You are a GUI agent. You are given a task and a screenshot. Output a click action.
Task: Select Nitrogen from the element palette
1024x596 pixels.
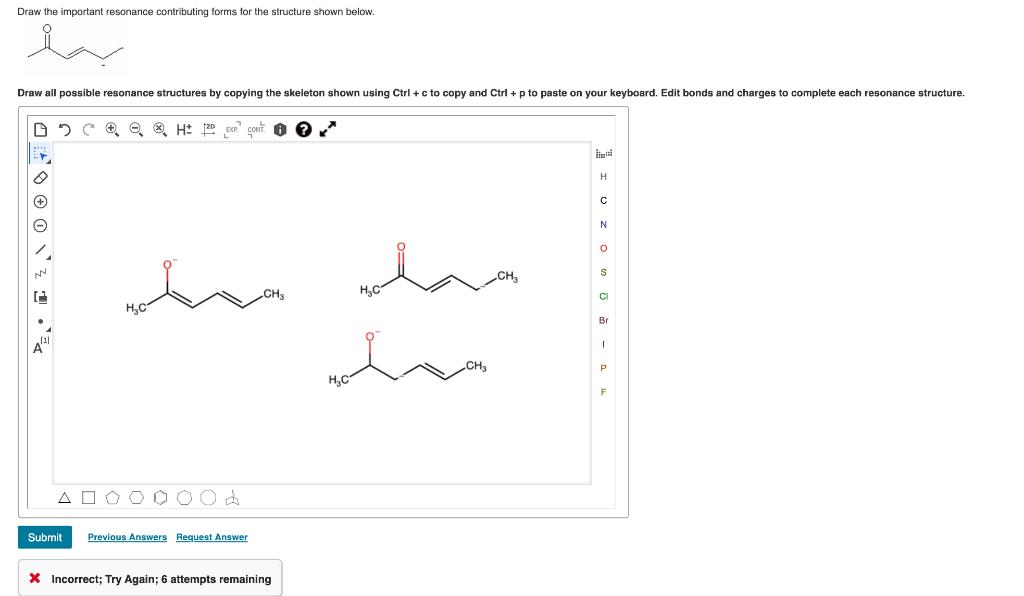pos(603,225)
